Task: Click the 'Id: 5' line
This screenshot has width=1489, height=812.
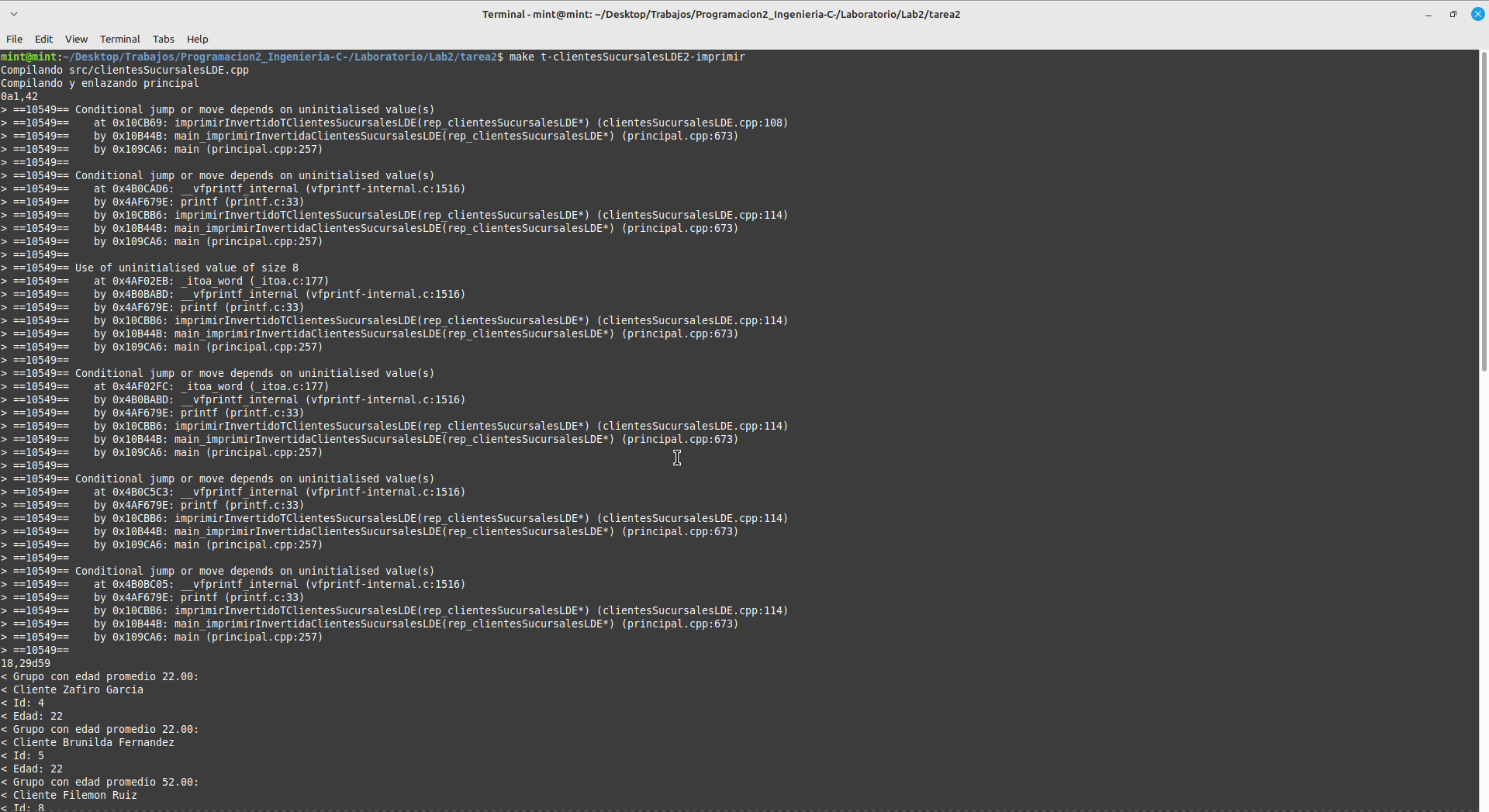Action: click(x=22, y=755)
